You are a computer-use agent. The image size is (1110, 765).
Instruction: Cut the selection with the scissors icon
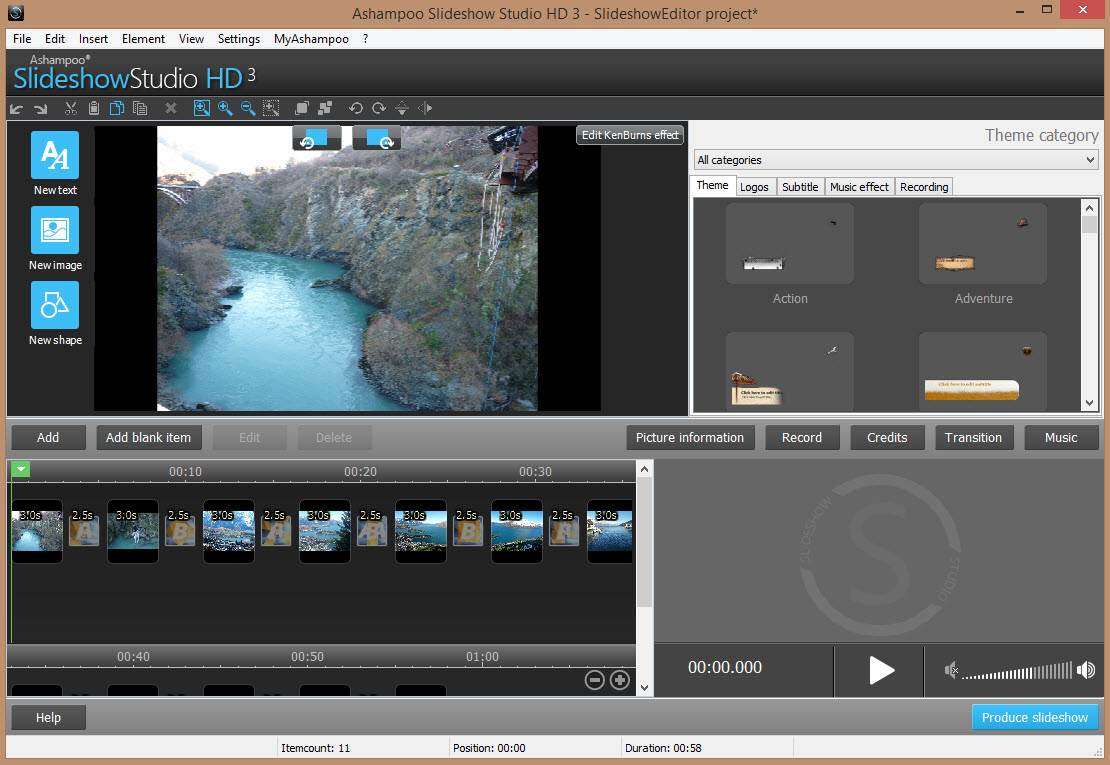point(70,108)
